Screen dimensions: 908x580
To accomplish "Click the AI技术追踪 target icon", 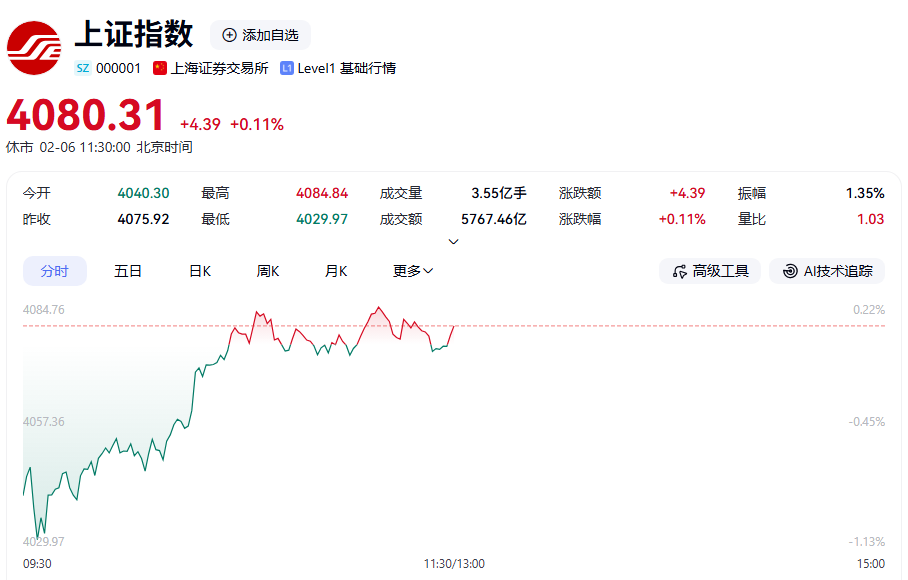I will pyautogui.click(x=790, y=271).
